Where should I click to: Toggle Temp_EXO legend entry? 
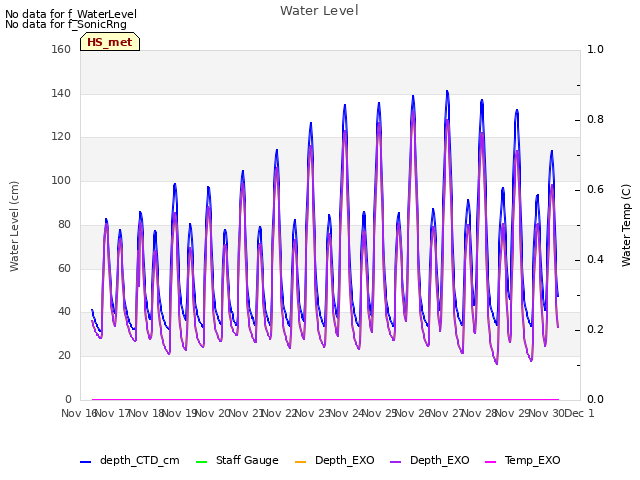tap(522, 460)
